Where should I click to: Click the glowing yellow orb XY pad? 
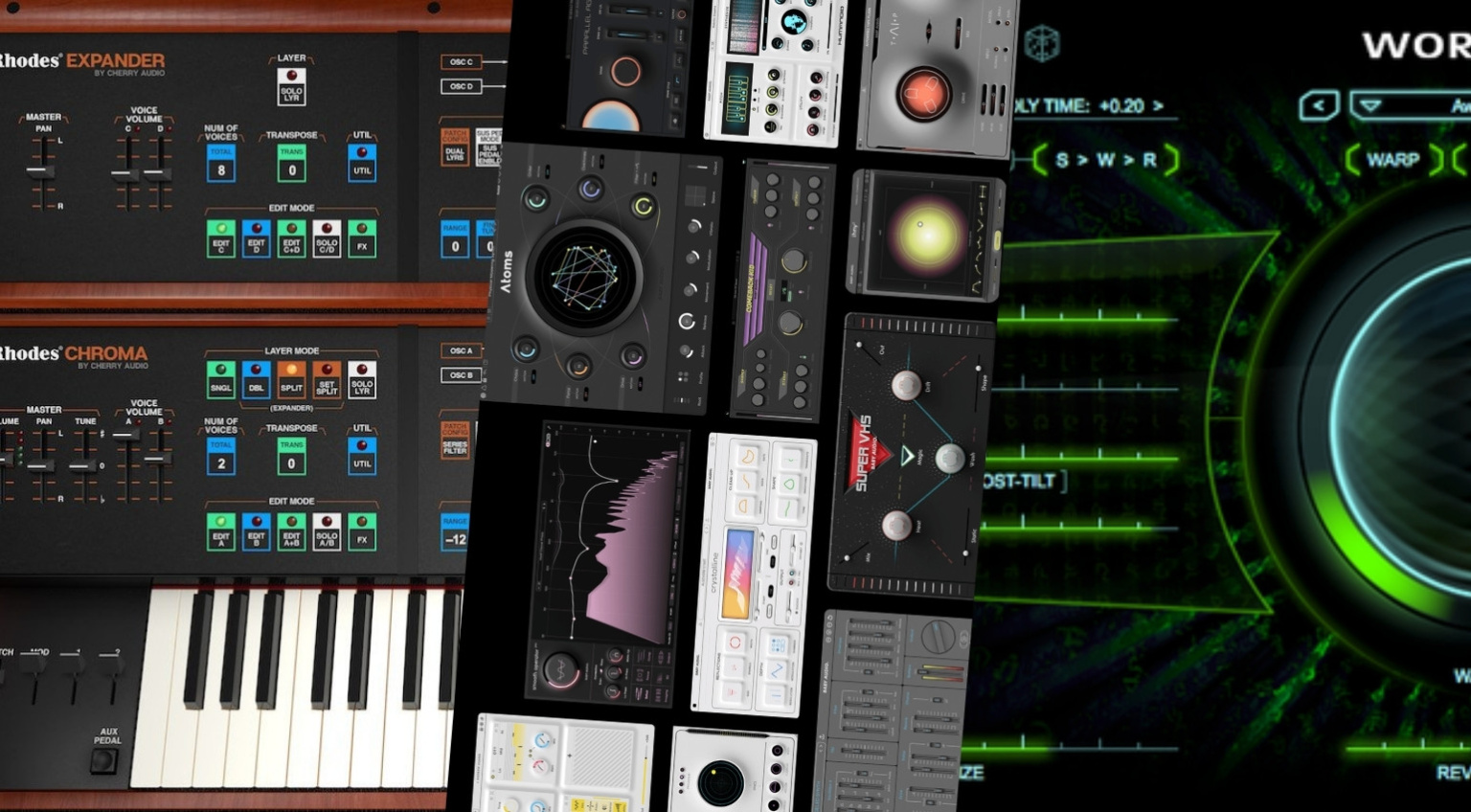924,233
